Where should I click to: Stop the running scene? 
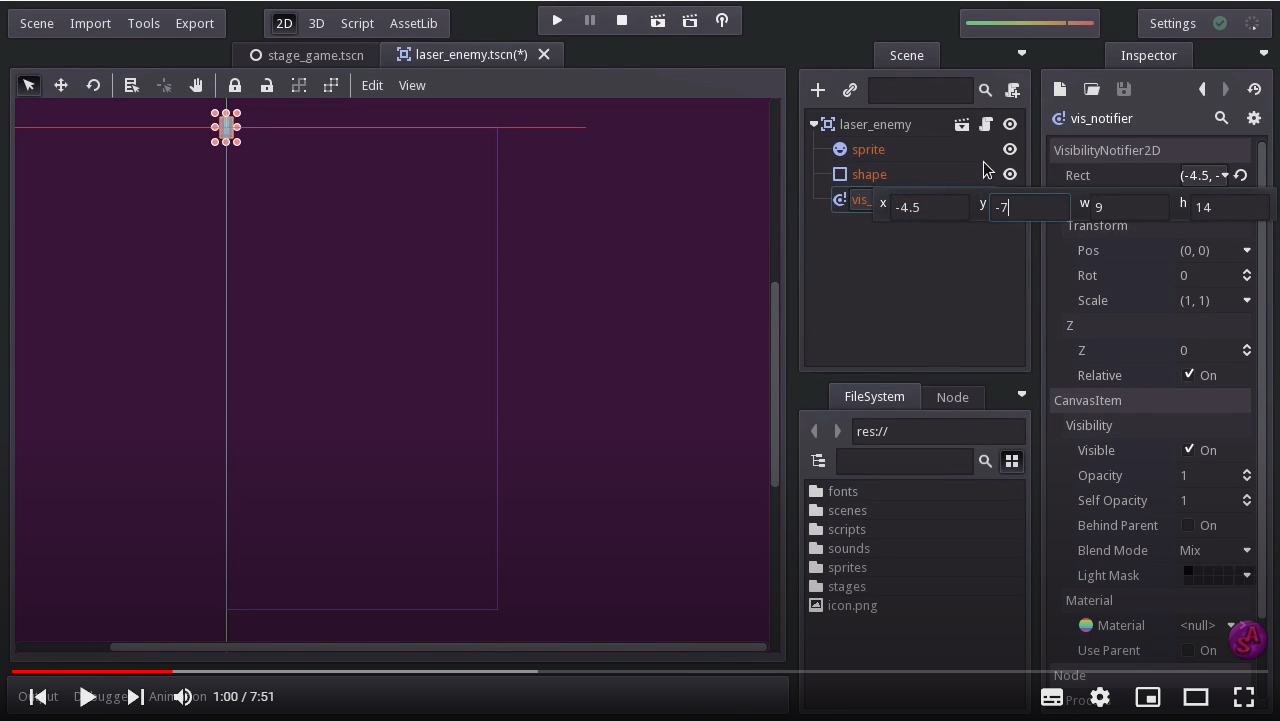click(x=622, y=20)
